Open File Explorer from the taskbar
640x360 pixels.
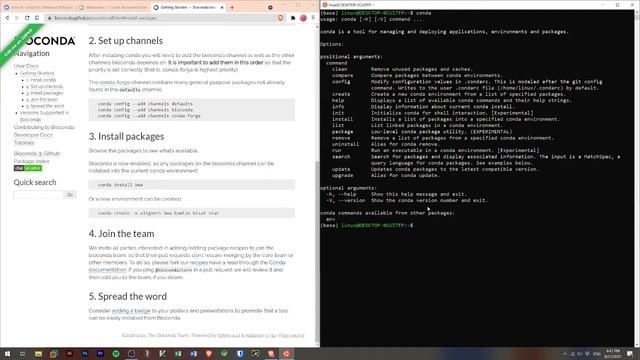point(38,353)
